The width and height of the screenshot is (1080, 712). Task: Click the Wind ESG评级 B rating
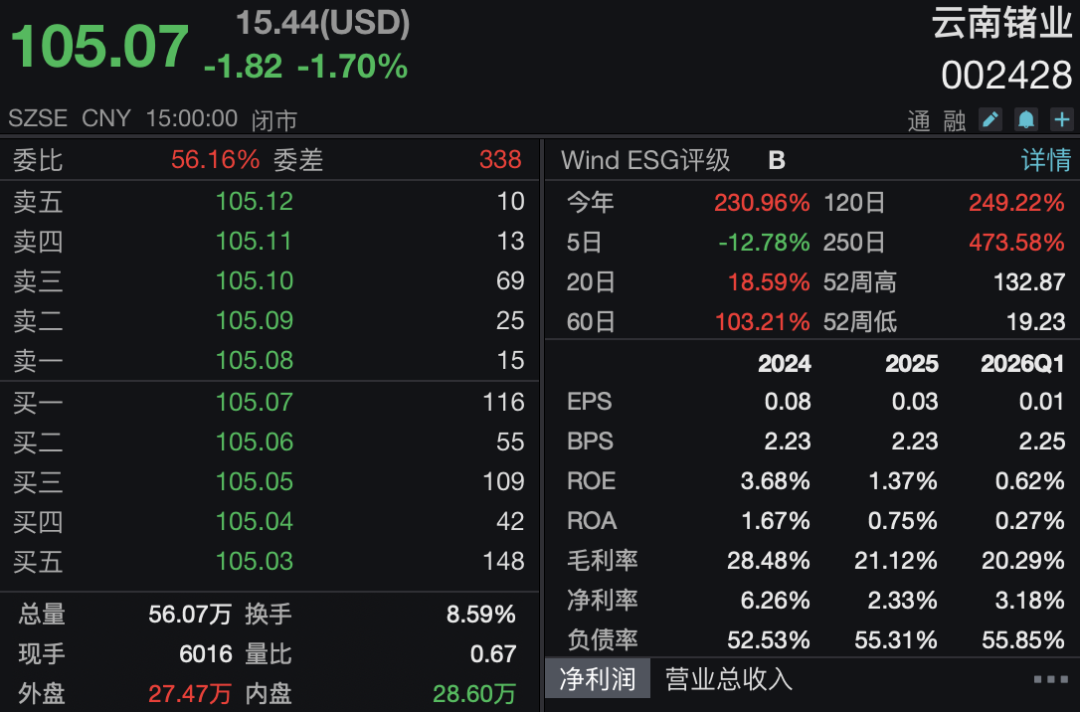(x=776, y=160)
